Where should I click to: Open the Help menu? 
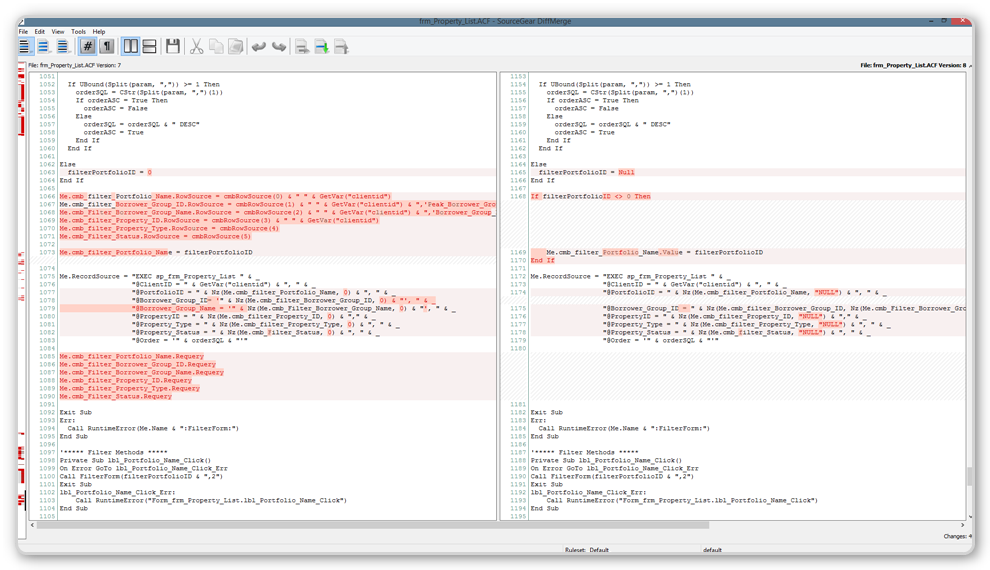(x=98, y=32)
